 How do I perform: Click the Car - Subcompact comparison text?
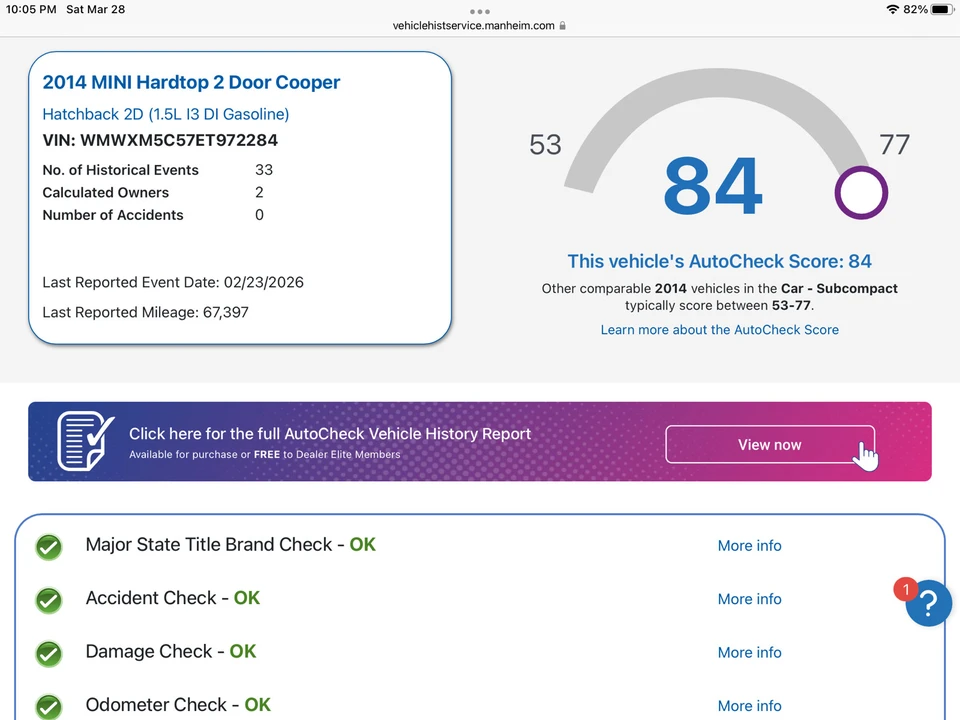click(839, 288)
